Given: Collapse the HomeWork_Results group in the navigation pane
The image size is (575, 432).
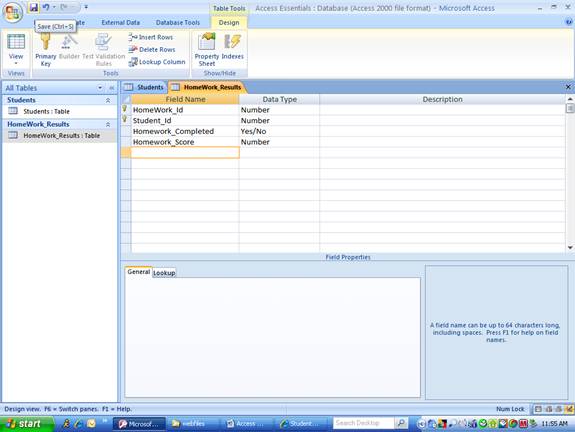Looking at the screenshot, I should tap(108, 124).
